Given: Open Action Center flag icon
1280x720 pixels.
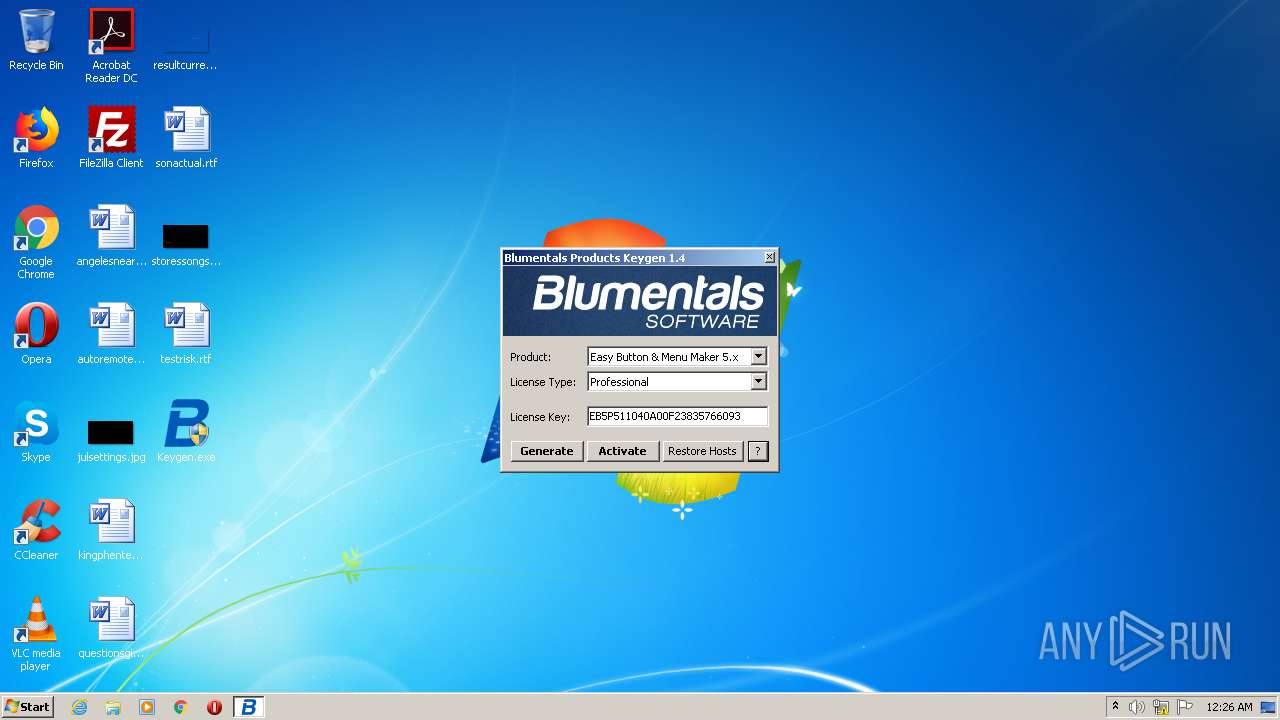Looking at the screenshot, I should coord(1185,707).
